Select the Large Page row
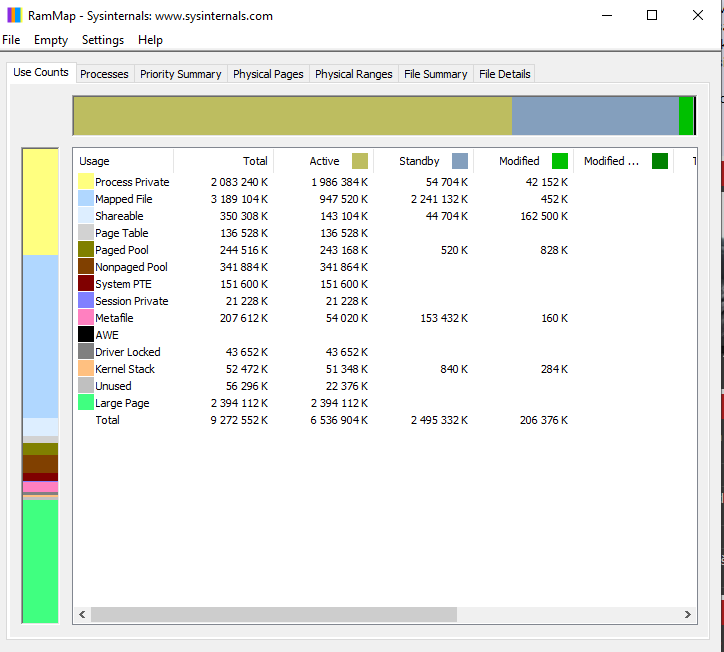This screenshot has height=652, width=724. [122, 403]
